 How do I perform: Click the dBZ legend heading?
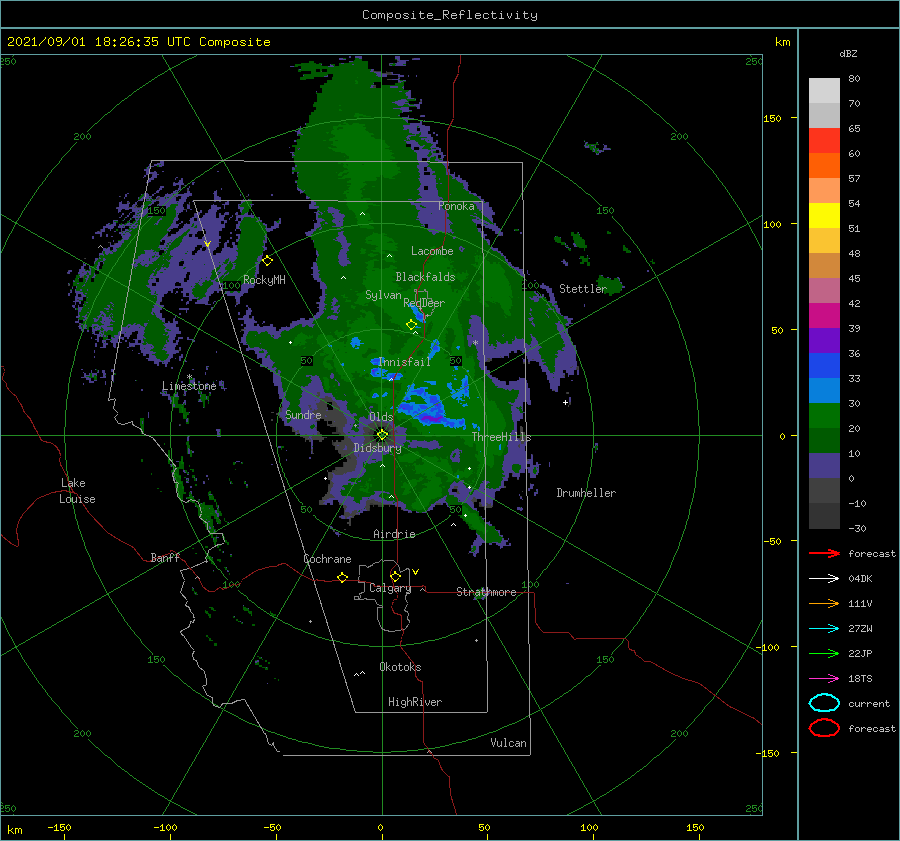pyautogui.click(x=848, y=54)
